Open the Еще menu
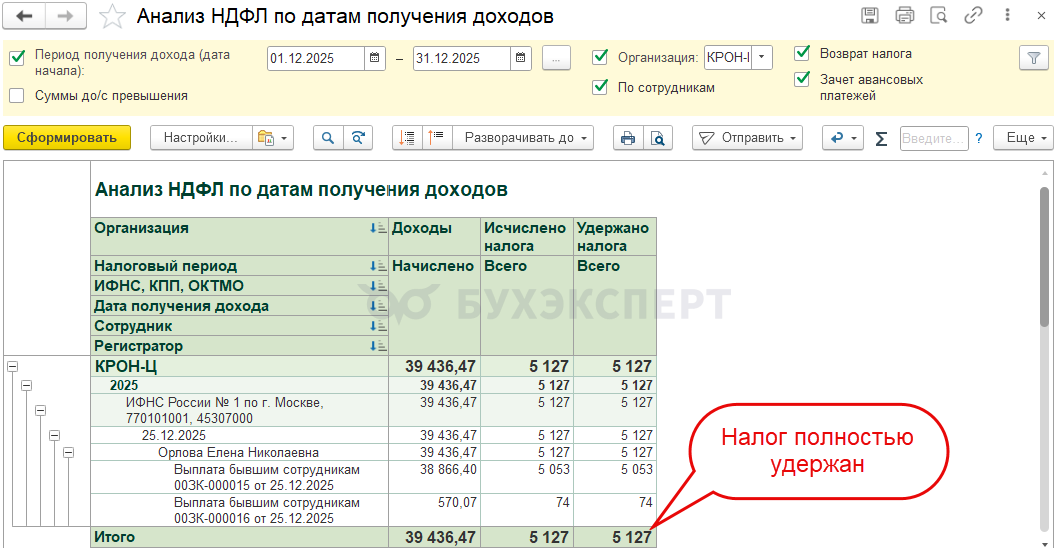This screenshot has height=548, width=1058. coord(1024,138)
